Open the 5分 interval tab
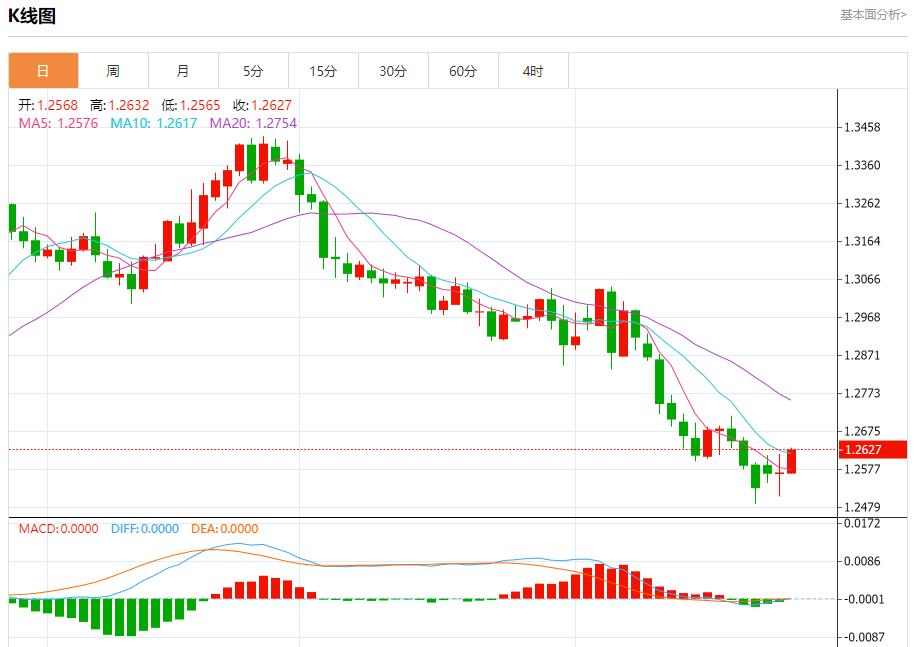 point(253,71)
